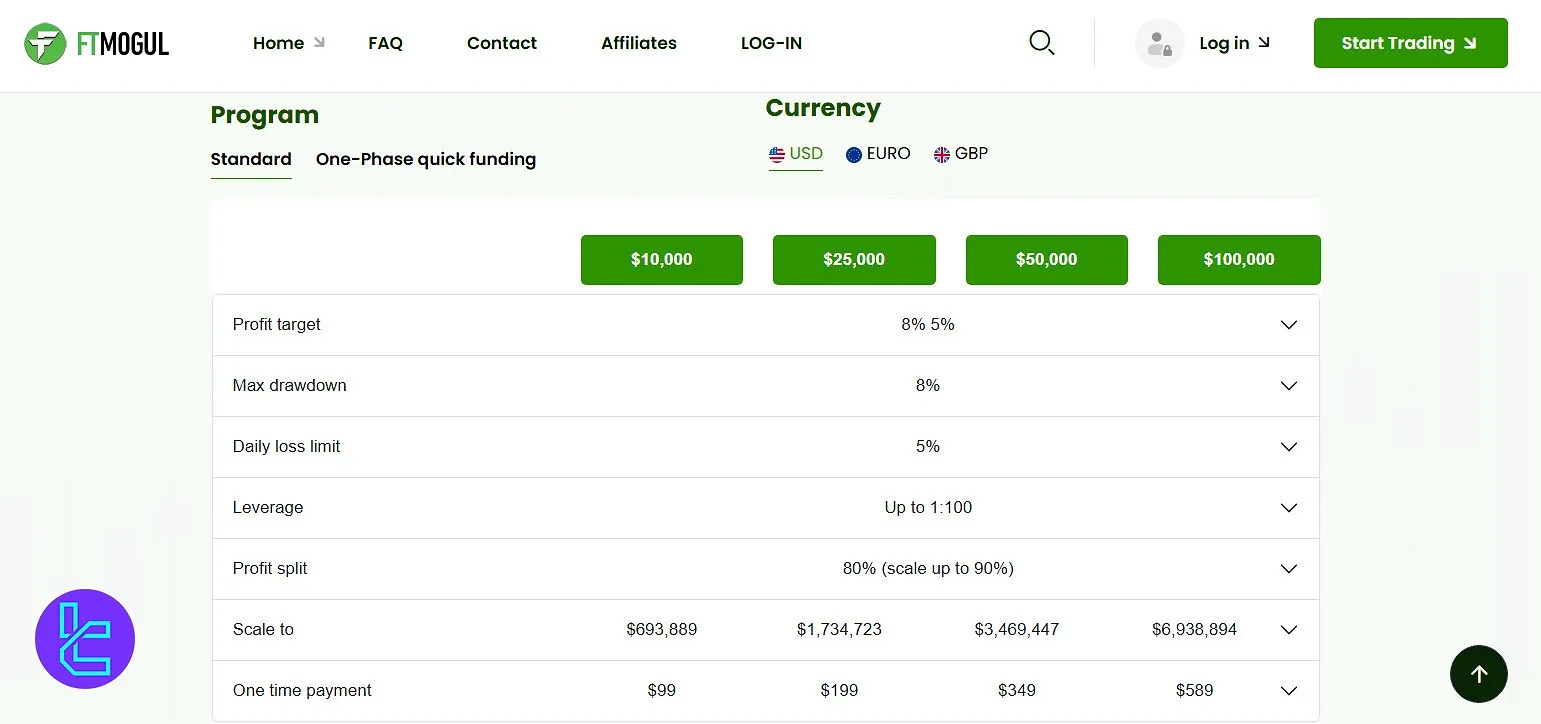Click the US flag icon
1541x724 pixels.
coord(777,155)
